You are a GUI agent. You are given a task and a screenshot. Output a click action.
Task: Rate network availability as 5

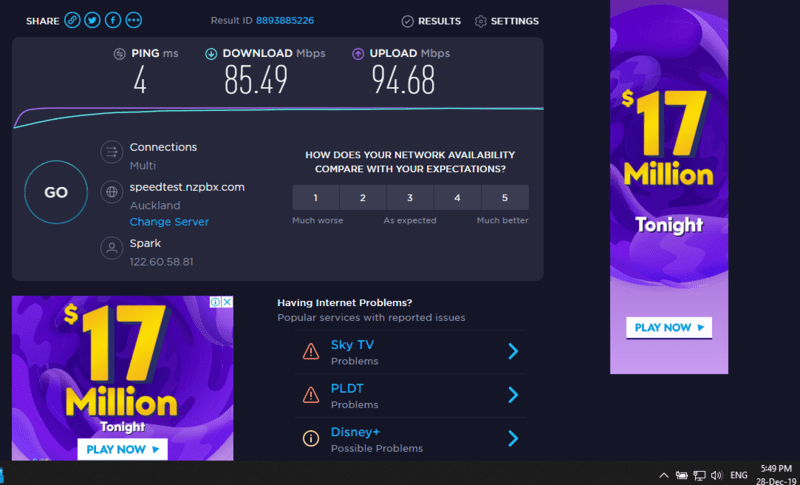point(505,197)
